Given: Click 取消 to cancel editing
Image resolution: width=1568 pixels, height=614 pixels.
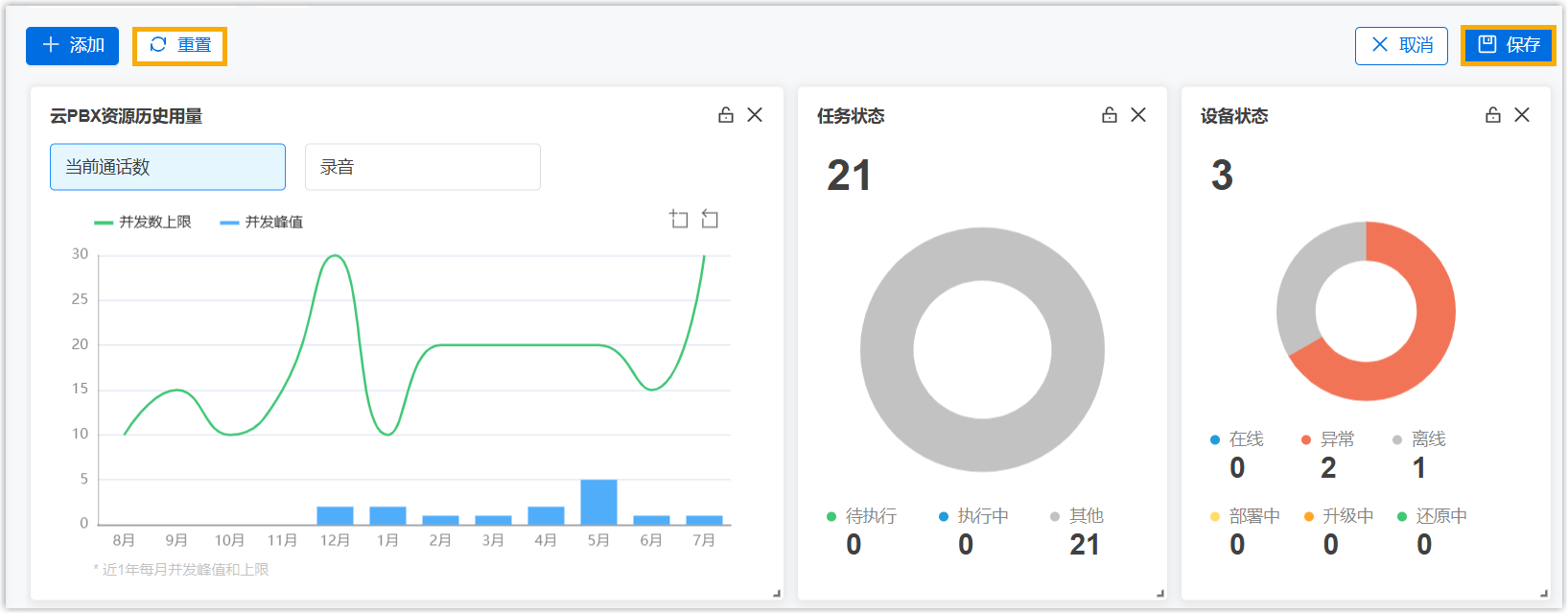Looking at the screenshot, I should [x=1401, y=46].
